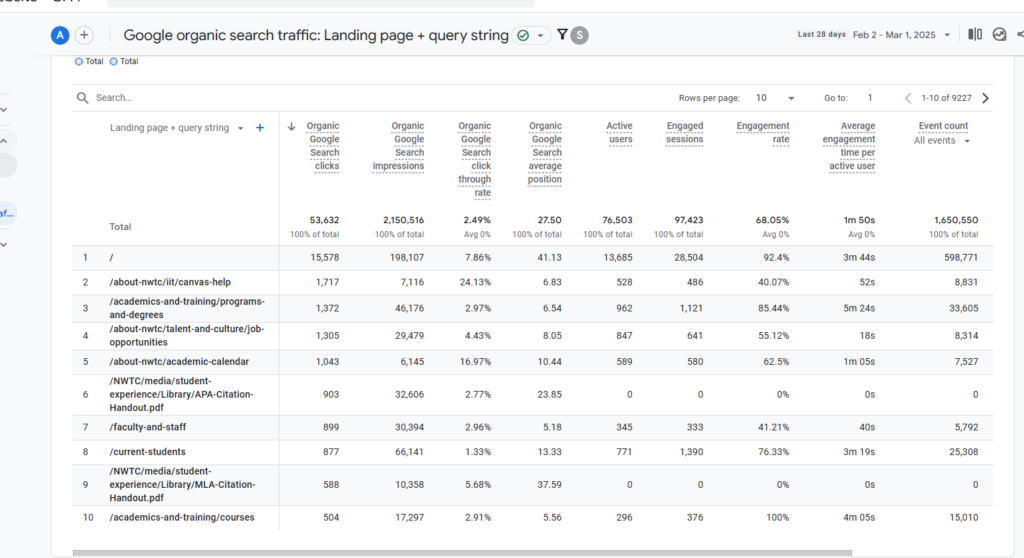
Task: Click total clicks value 53,632
Action: tap(324, 220)
